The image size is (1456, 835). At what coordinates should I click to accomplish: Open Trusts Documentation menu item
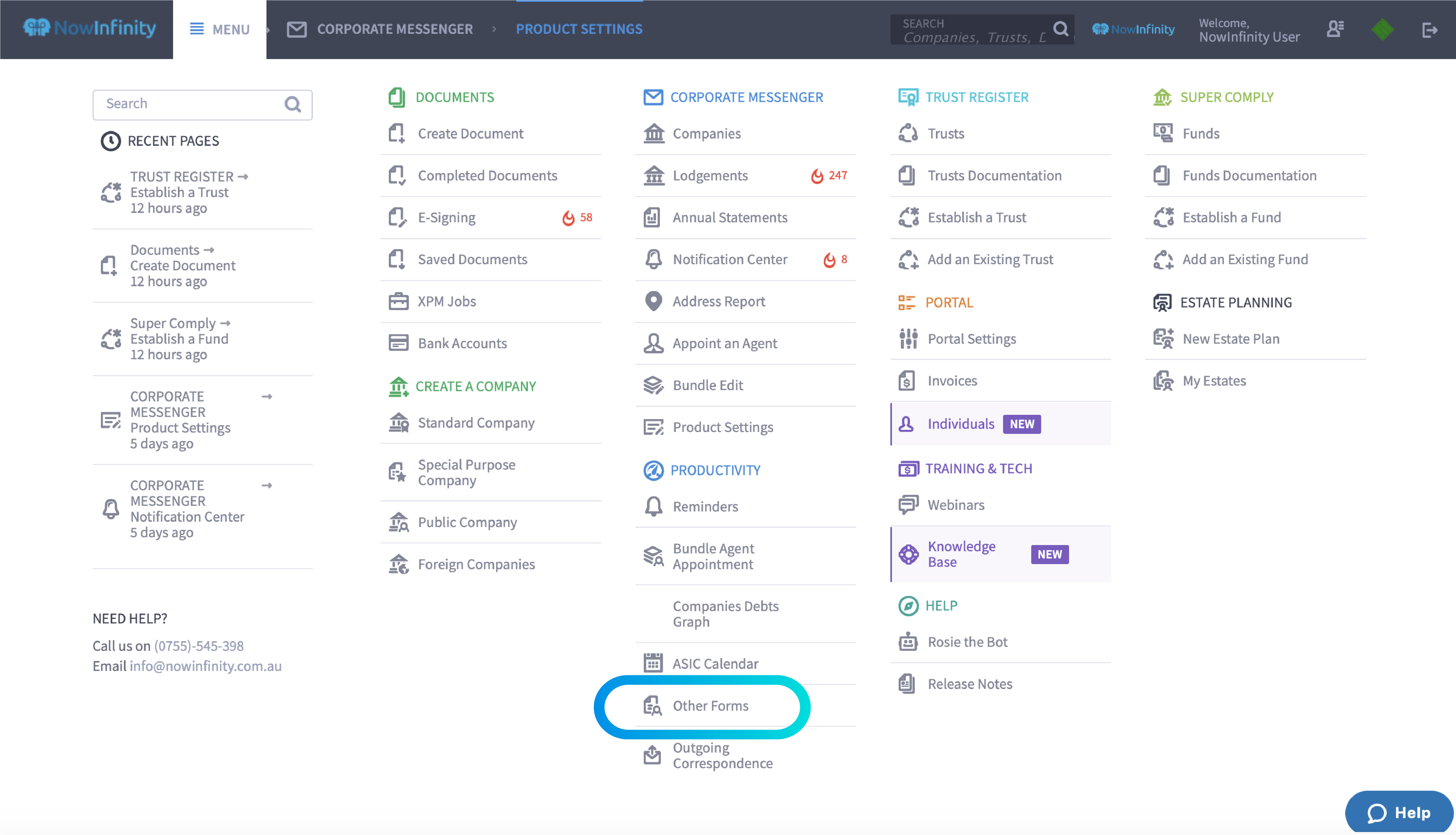pos(1000,176)
